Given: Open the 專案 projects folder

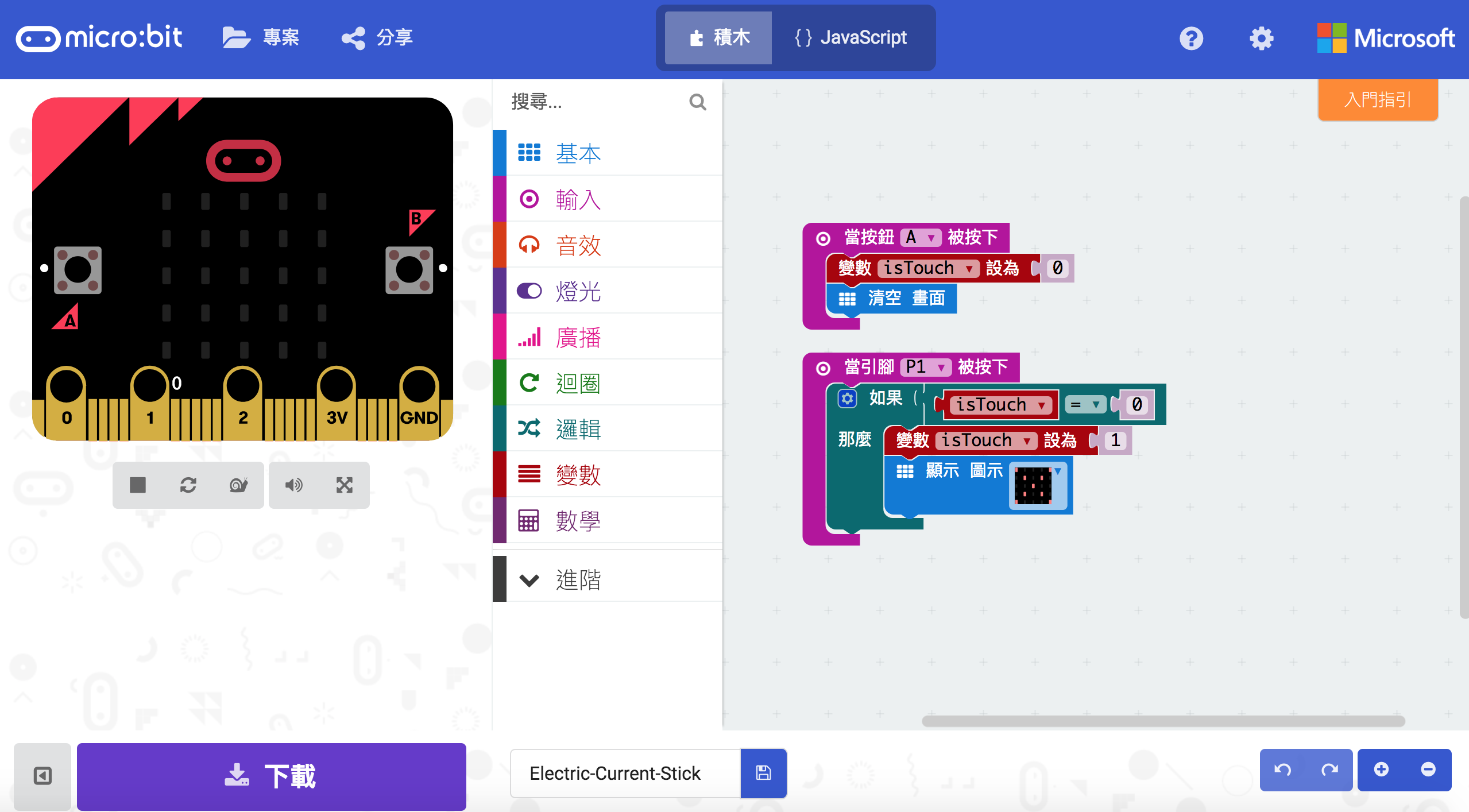Looking at the screenshot, I should coord(261,38).
